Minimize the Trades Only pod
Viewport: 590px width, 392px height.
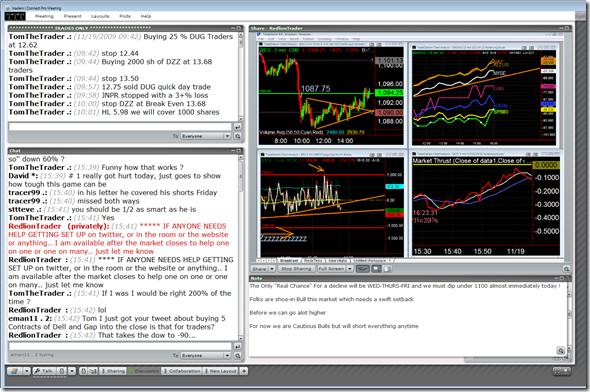click(233, 28)
